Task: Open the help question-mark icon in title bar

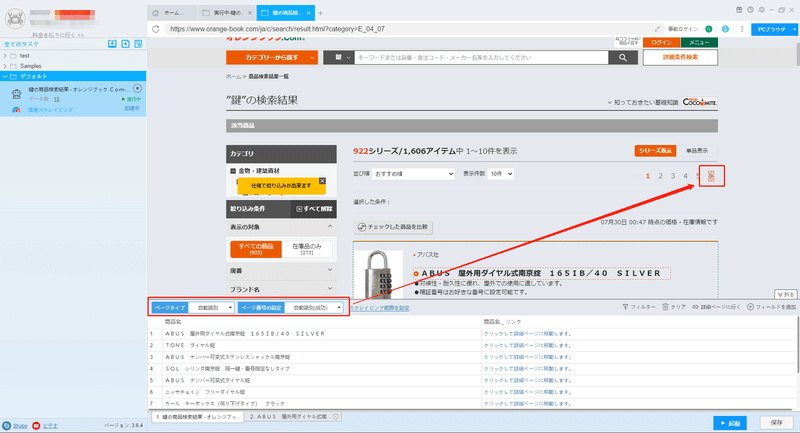Action: tap(750, 10)
